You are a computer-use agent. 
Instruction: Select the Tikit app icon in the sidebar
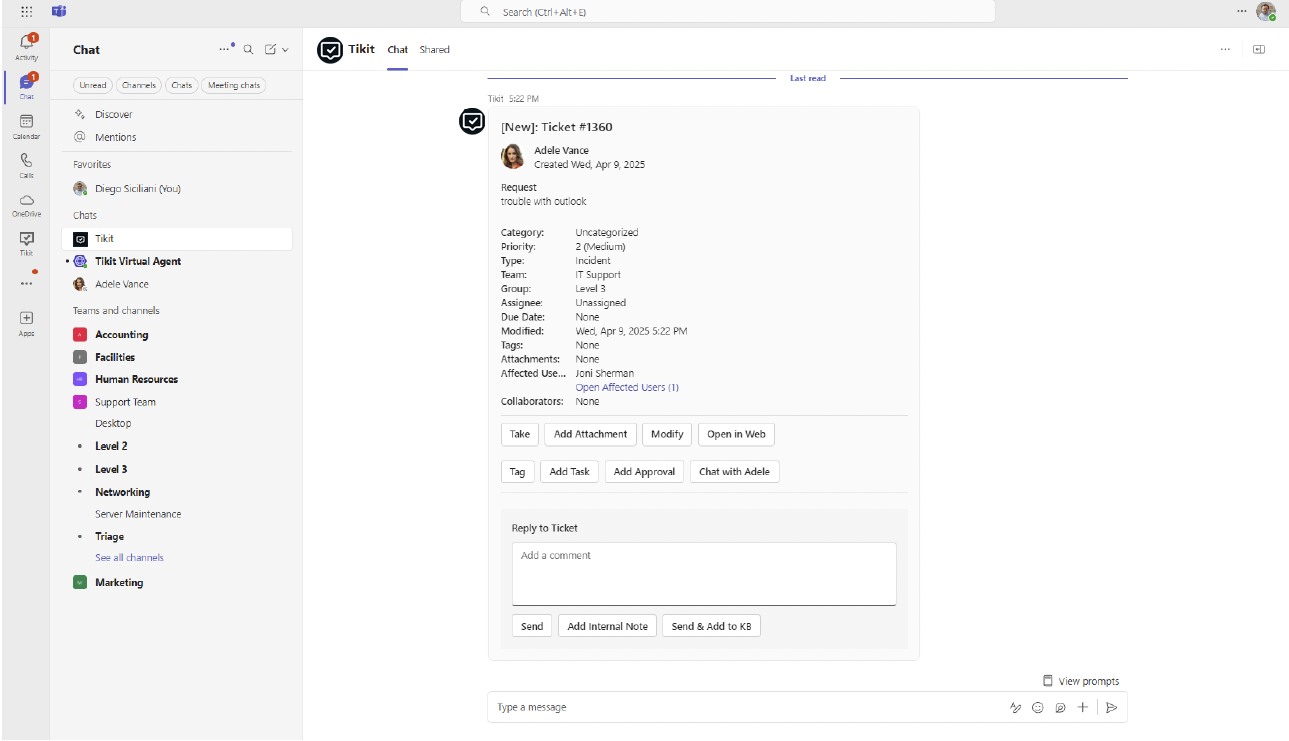pyautogui.click(x=26, y=240)
